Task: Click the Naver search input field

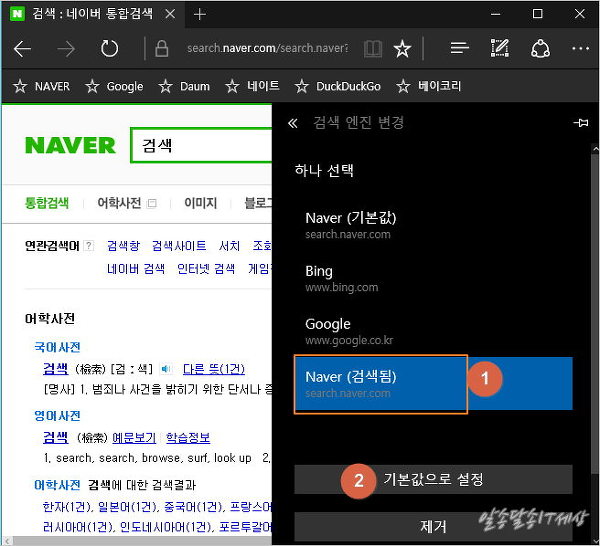Action: (200, 146)
